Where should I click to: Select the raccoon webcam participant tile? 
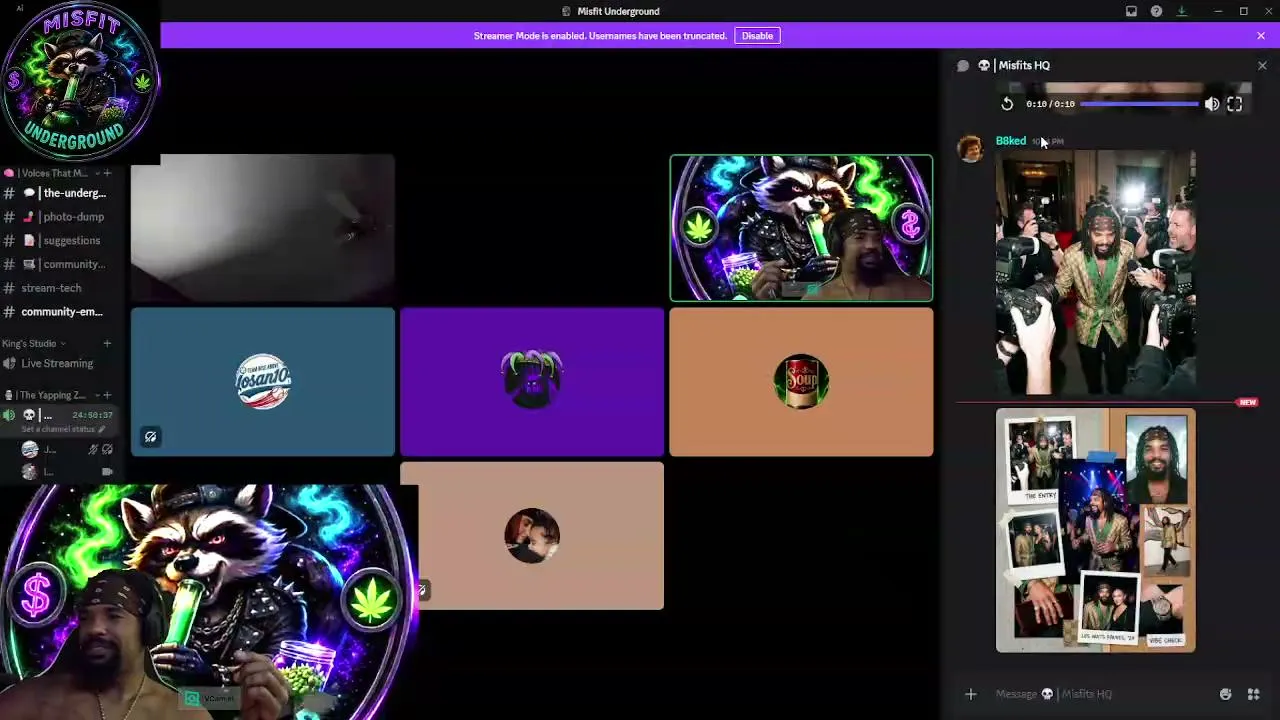(x=801, y=228)
